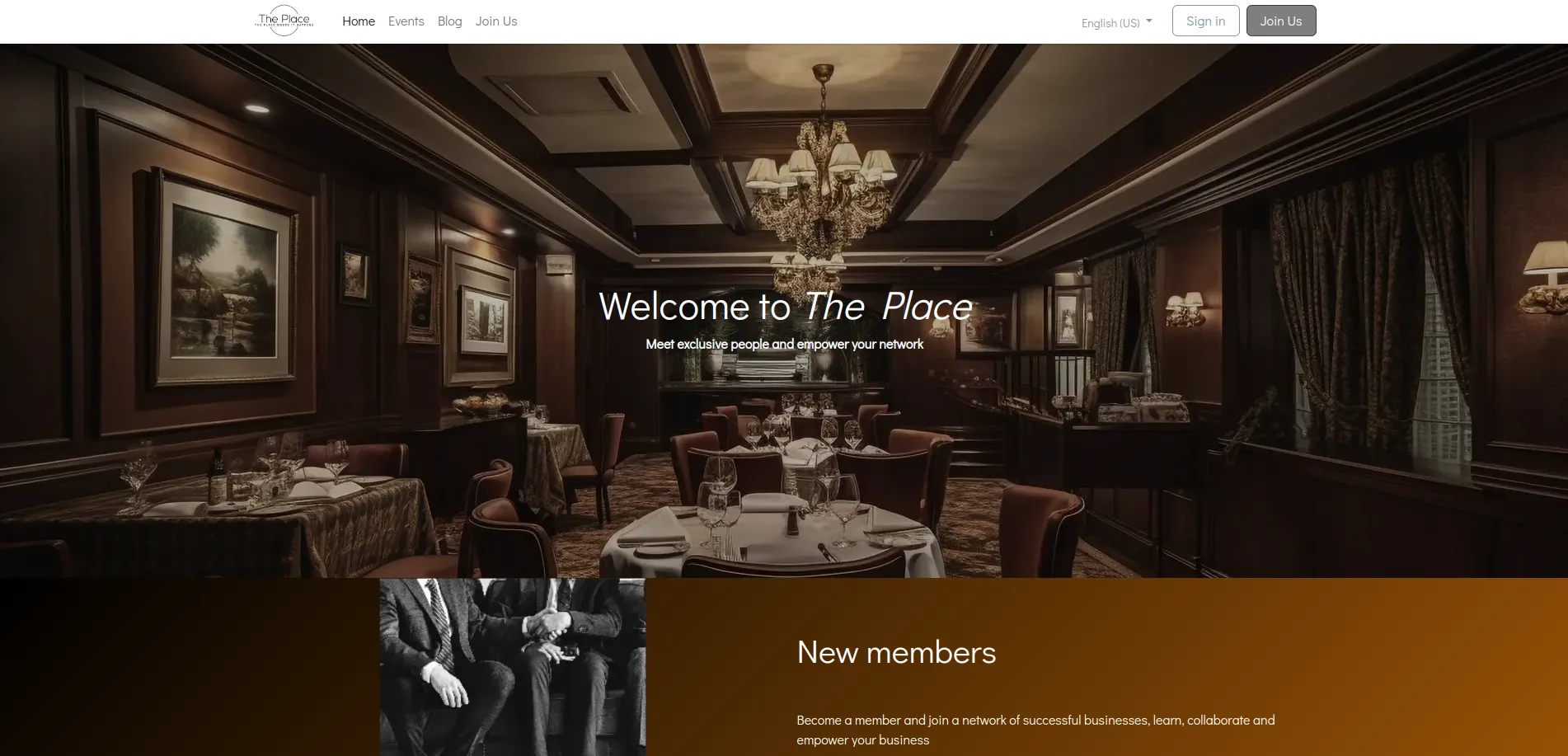
Task: Open the Blog navigation link
Action: pos(449,21)
